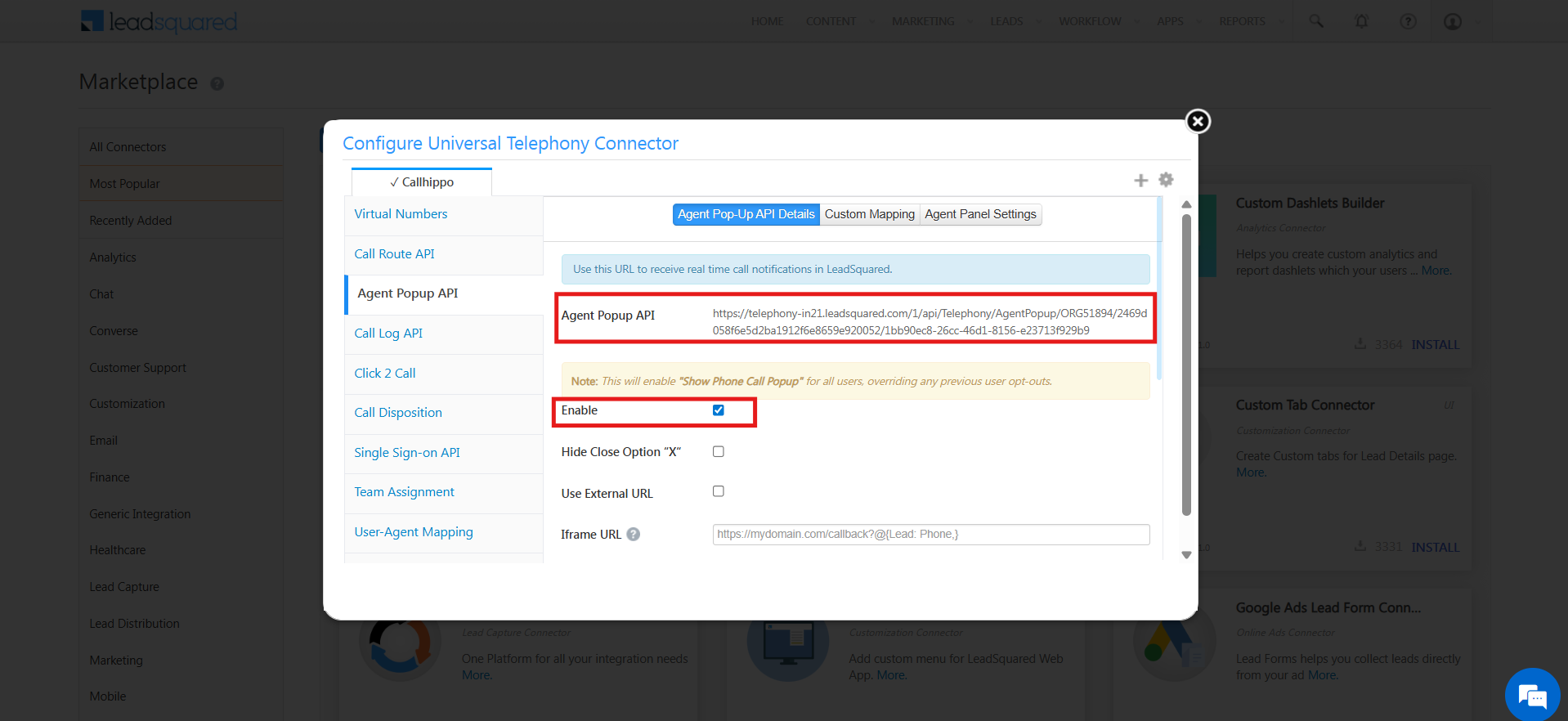Viewport: 1568px width, 721px height.
Task: Open User-Agent Mapping section
Action: pyautogui.click(x=444, y=532)
